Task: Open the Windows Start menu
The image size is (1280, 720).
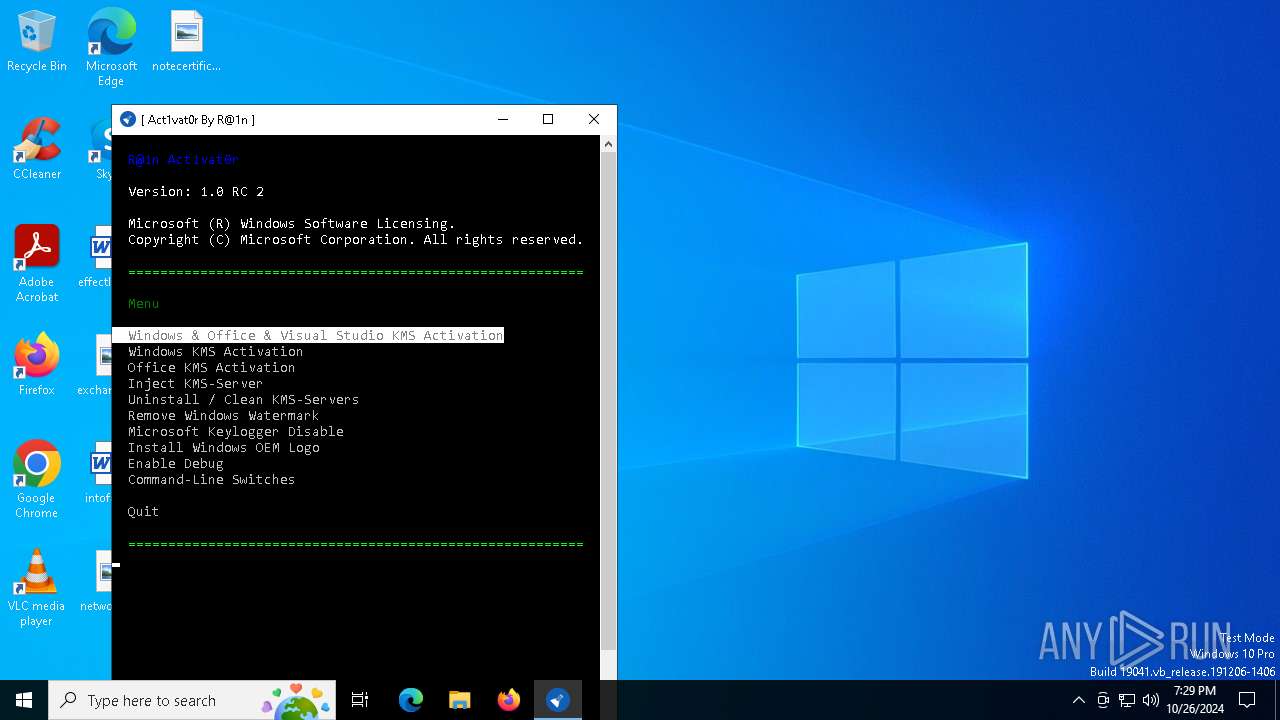Action: click(24, 700)
